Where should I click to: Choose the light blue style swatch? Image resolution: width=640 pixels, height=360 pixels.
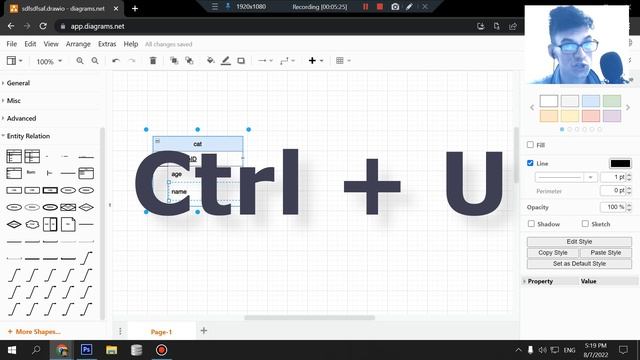[591, 101]
